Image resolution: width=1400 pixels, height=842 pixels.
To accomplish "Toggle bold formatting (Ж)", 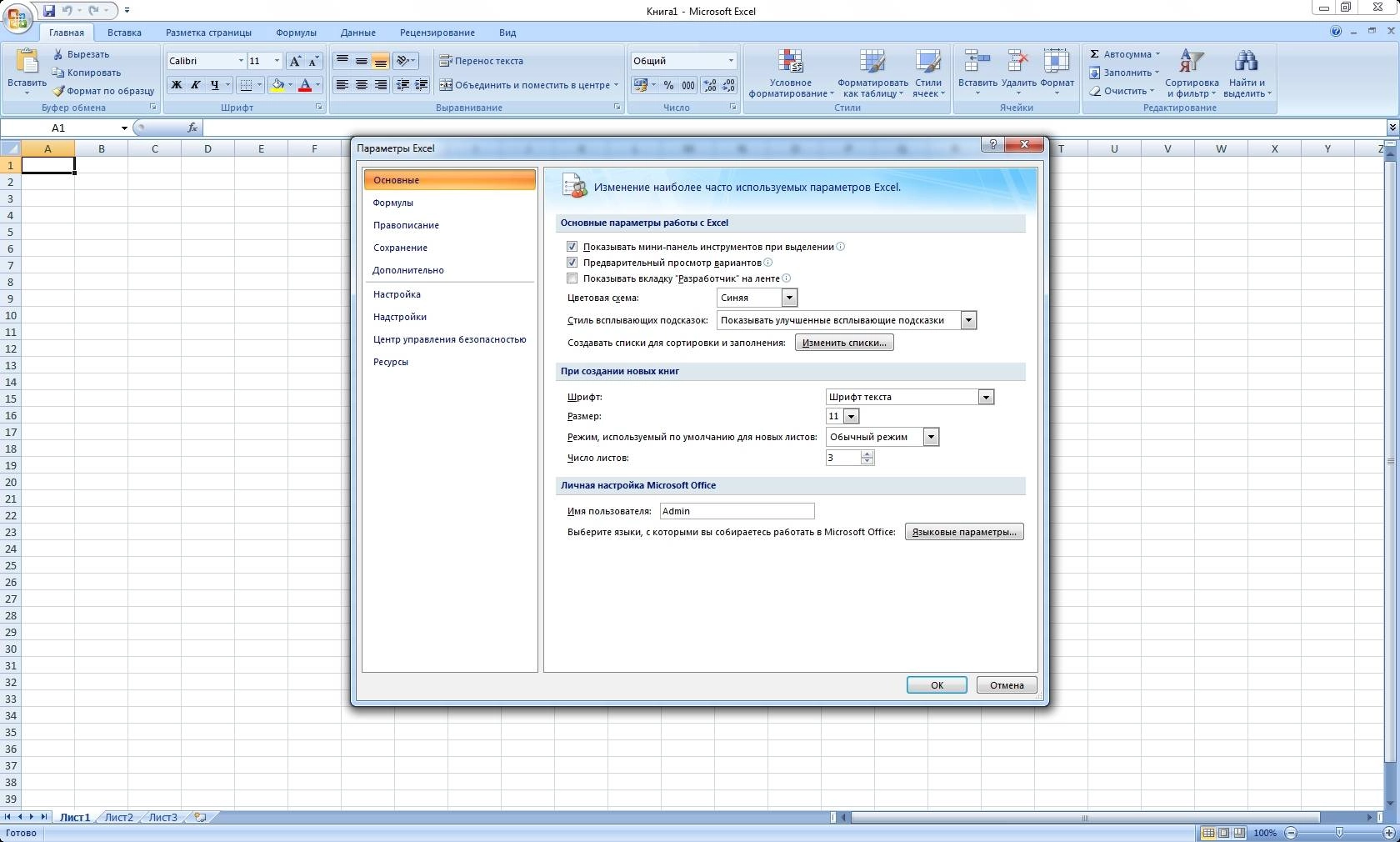I will (x=176, y=85).
